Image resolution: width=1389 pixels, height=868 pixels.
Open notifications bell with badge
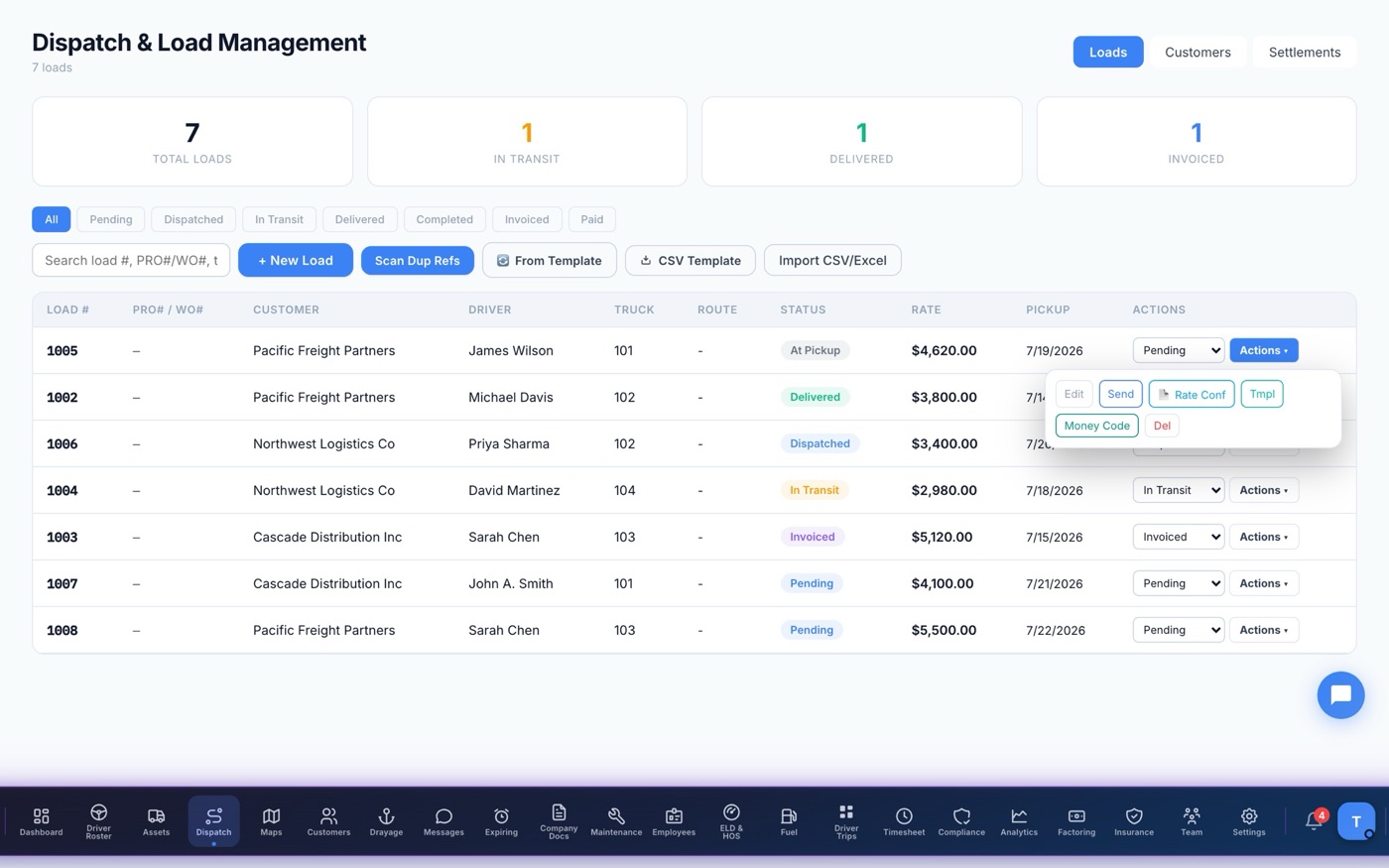pos(1315,820)
